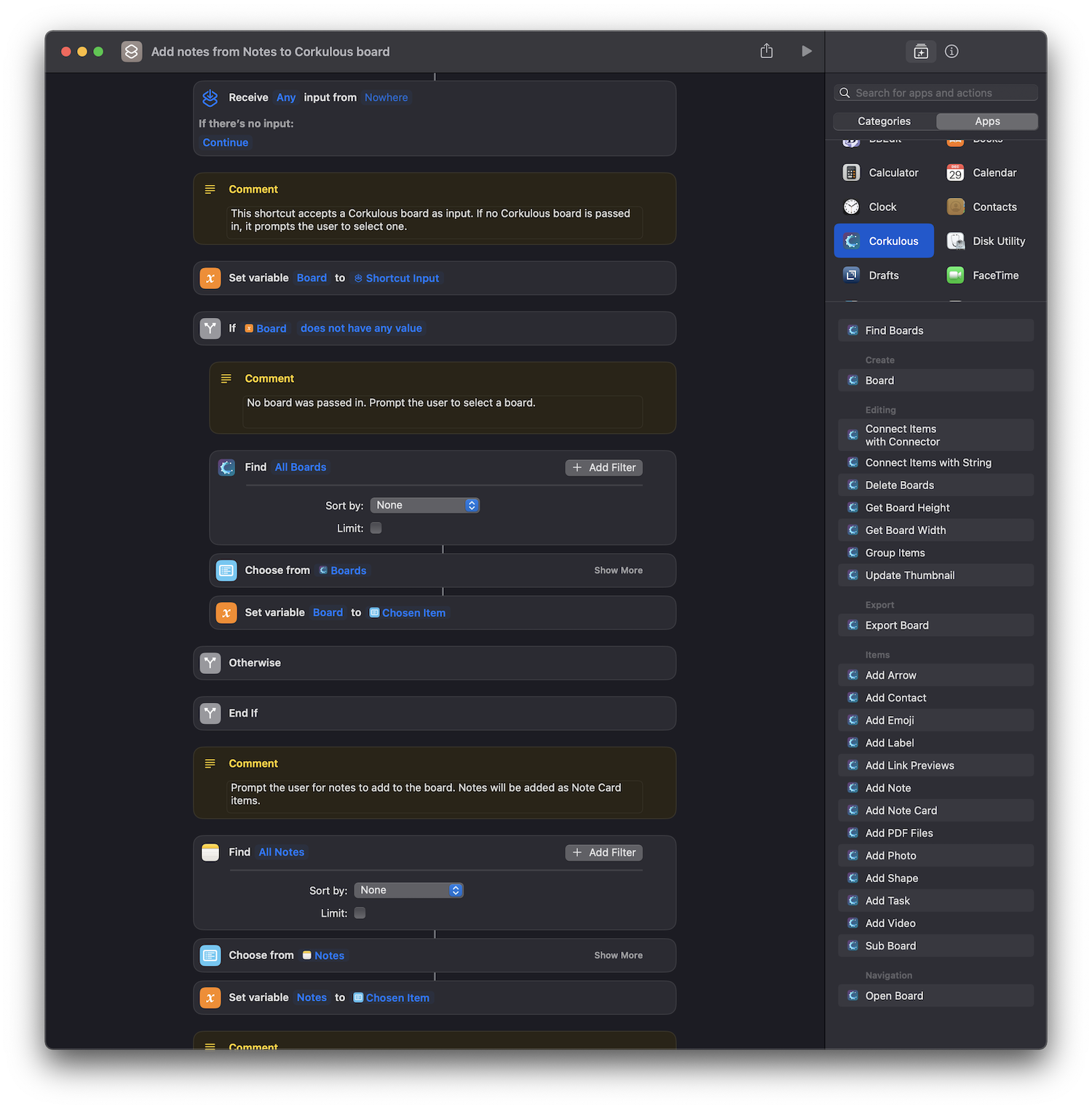This screenshot has height=1109, width=1092.
Task: Select Open Board action
Action: [x=936, y=996]
